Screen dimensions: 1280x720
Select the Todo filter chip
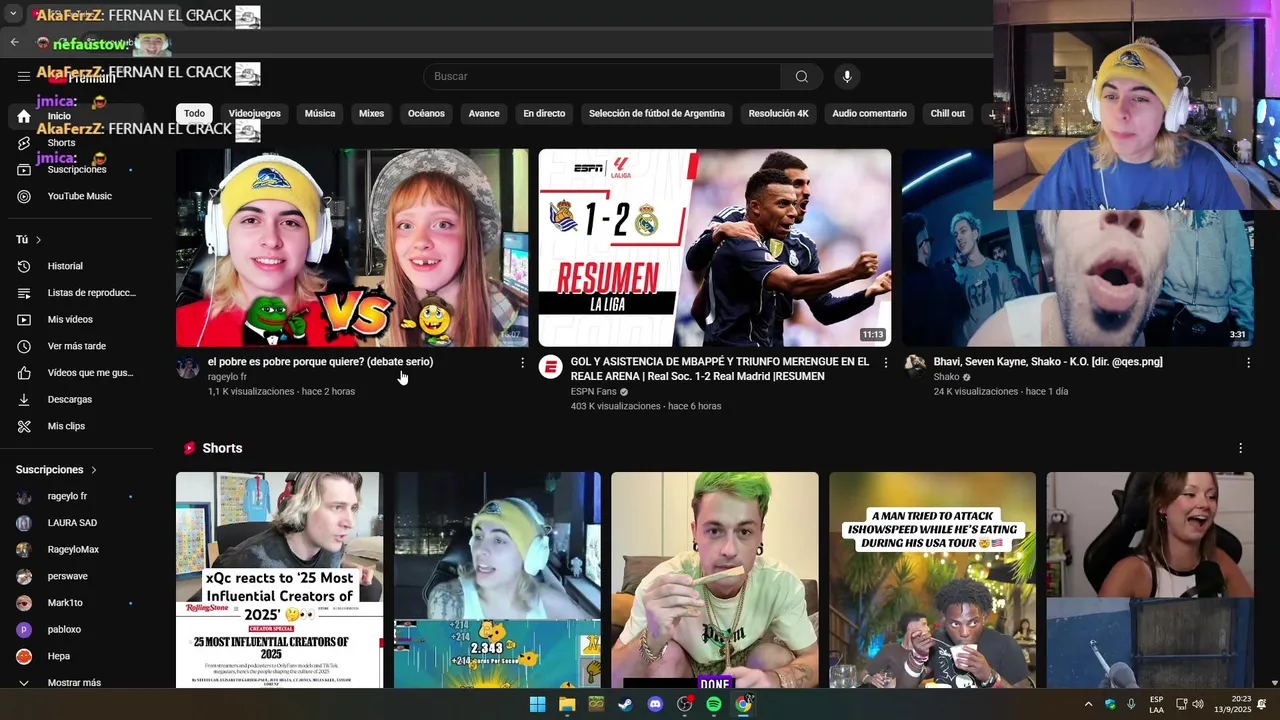coord(194,113)
